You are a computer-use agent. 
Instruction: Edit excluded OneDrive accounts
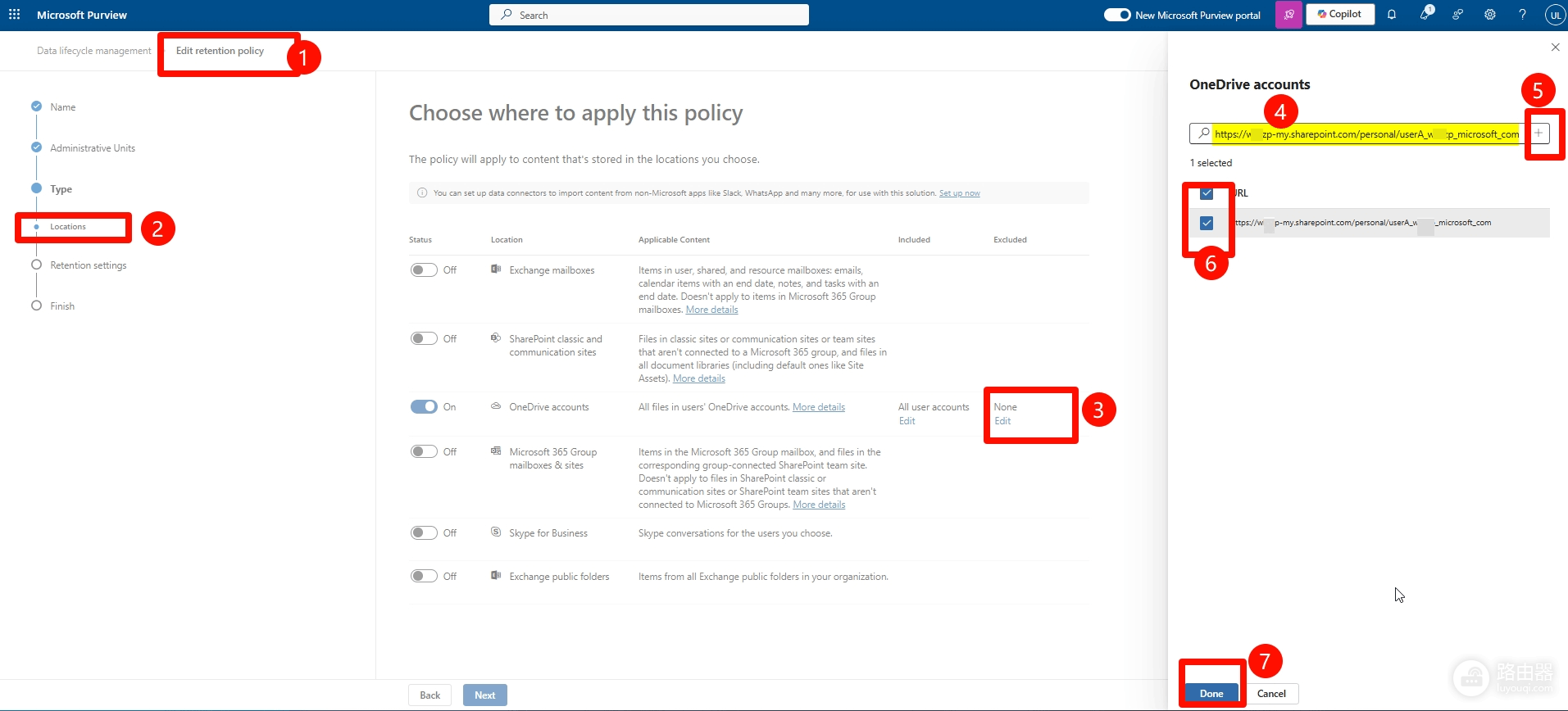(x=1002, y=421)
